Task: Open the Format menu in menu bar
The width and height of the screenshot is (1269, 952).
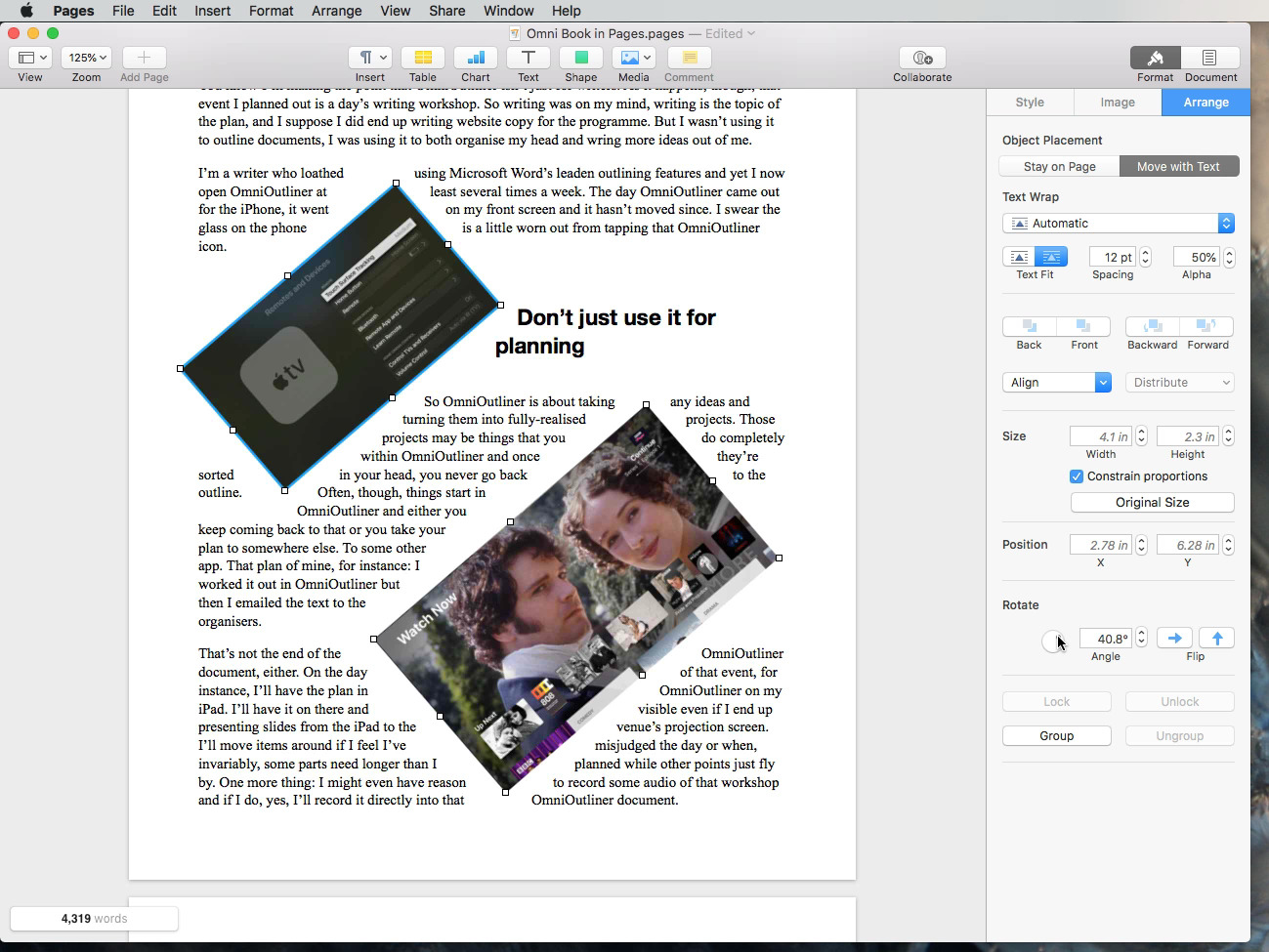Action: [x=271, y=11]
